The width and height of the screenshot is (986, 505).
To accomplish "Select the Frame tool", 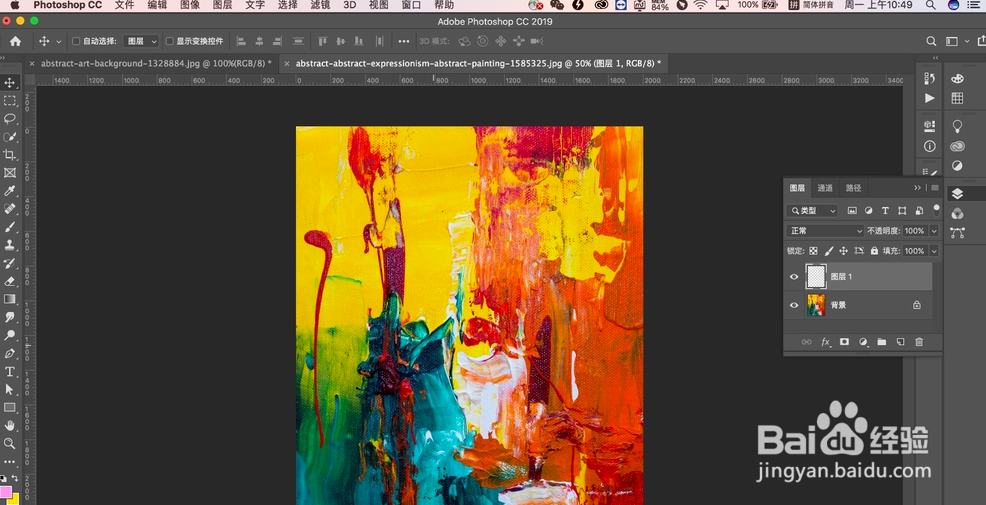I will [x=9, y=173].
